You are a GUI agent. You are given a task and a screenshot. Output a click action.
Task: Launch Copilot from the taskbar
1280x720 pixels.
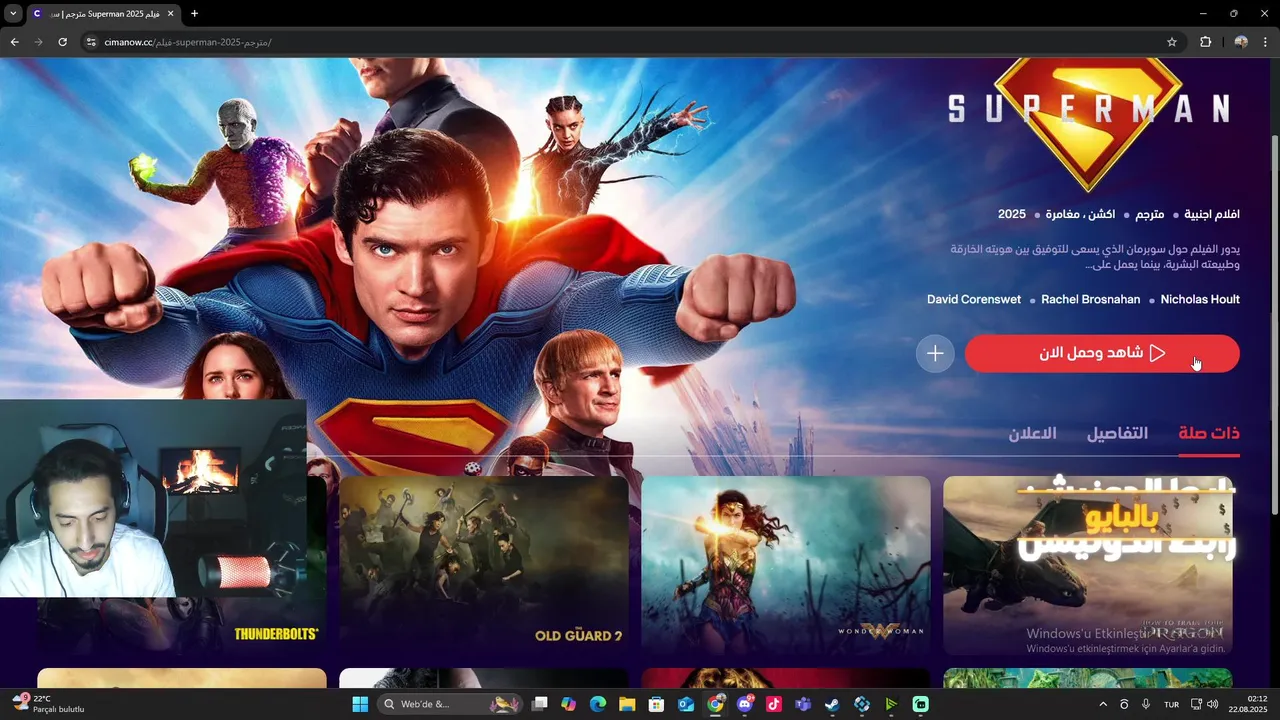(x=568, y=704)
